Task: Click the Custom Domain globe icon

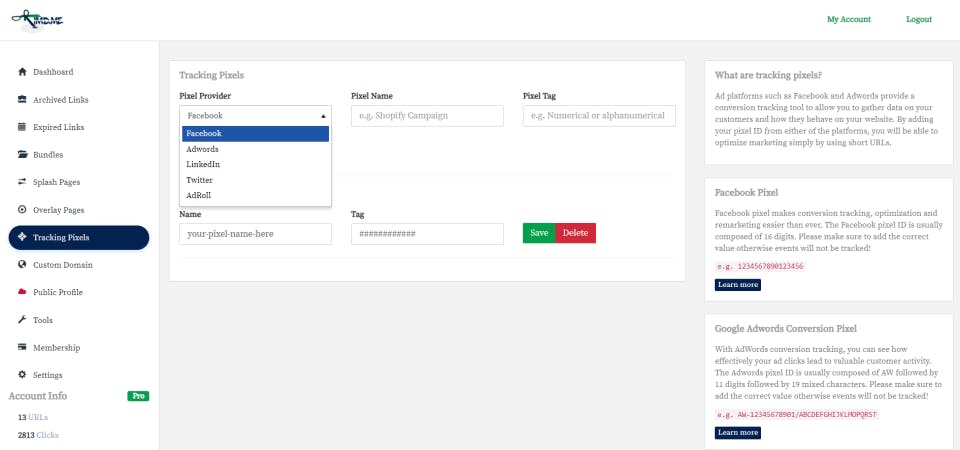Action: (x=22, y=265)
